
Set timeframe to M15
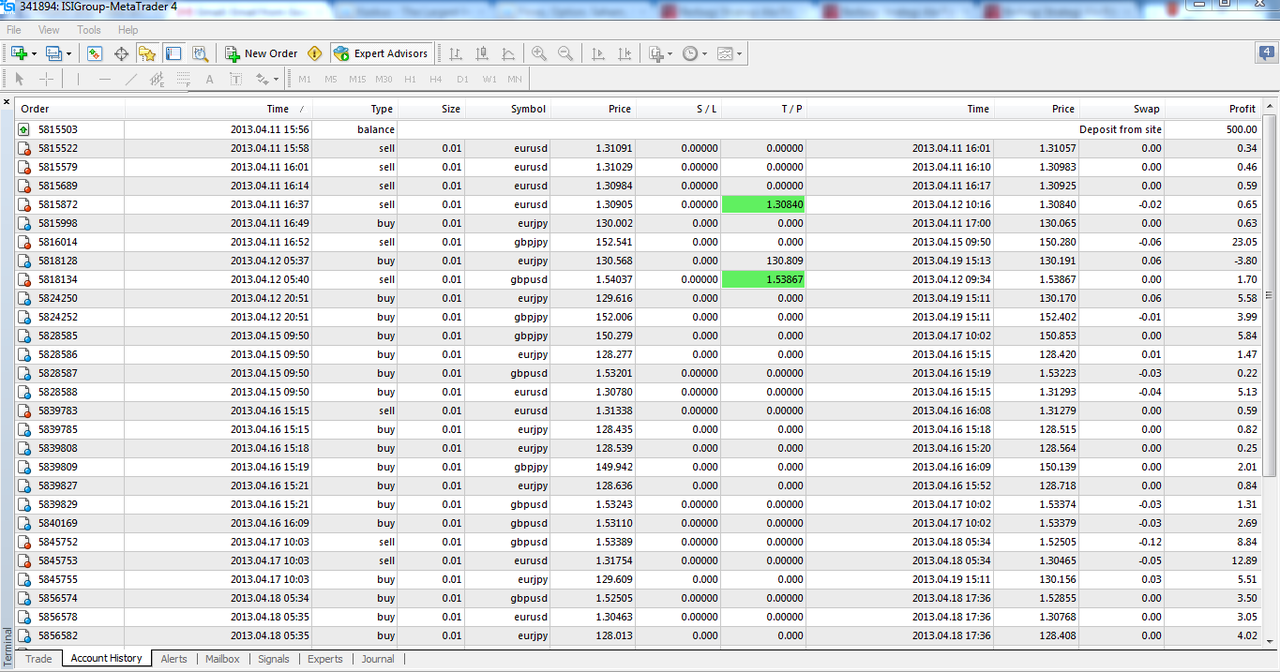pos(358,79)
